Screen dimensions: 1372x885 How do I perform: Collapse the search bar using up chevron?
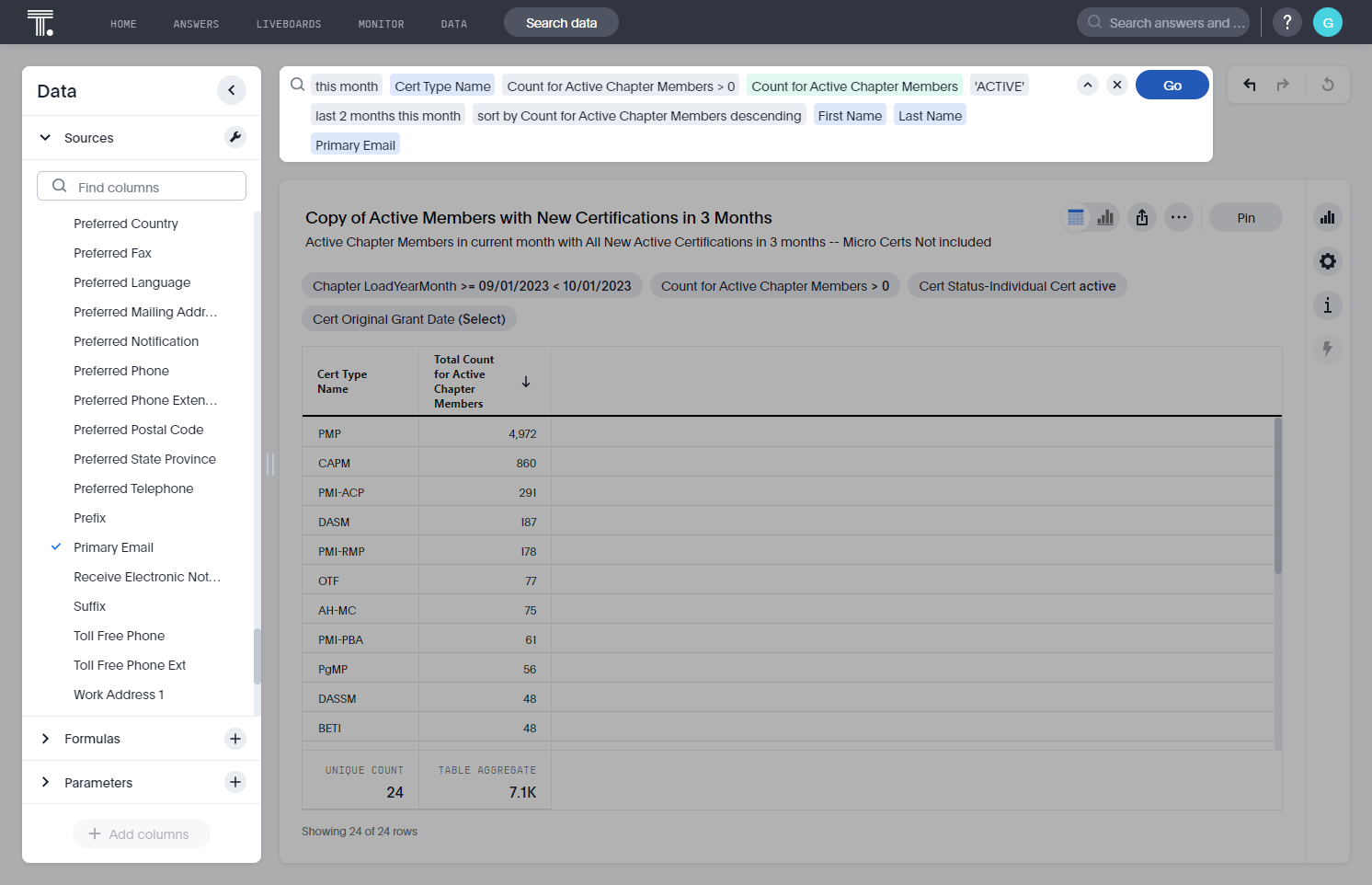(x=1088, y=85)
